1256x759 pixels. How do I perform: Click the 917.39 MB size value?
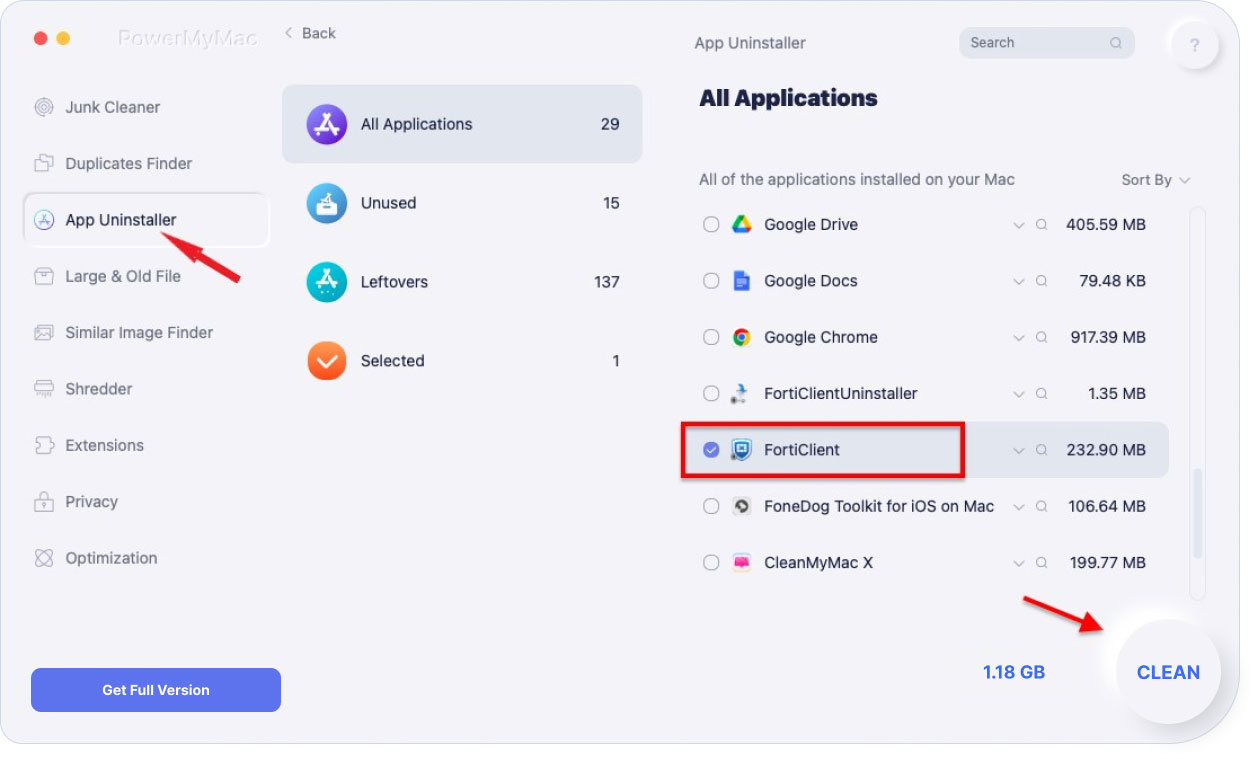(x=1108, y=337)
